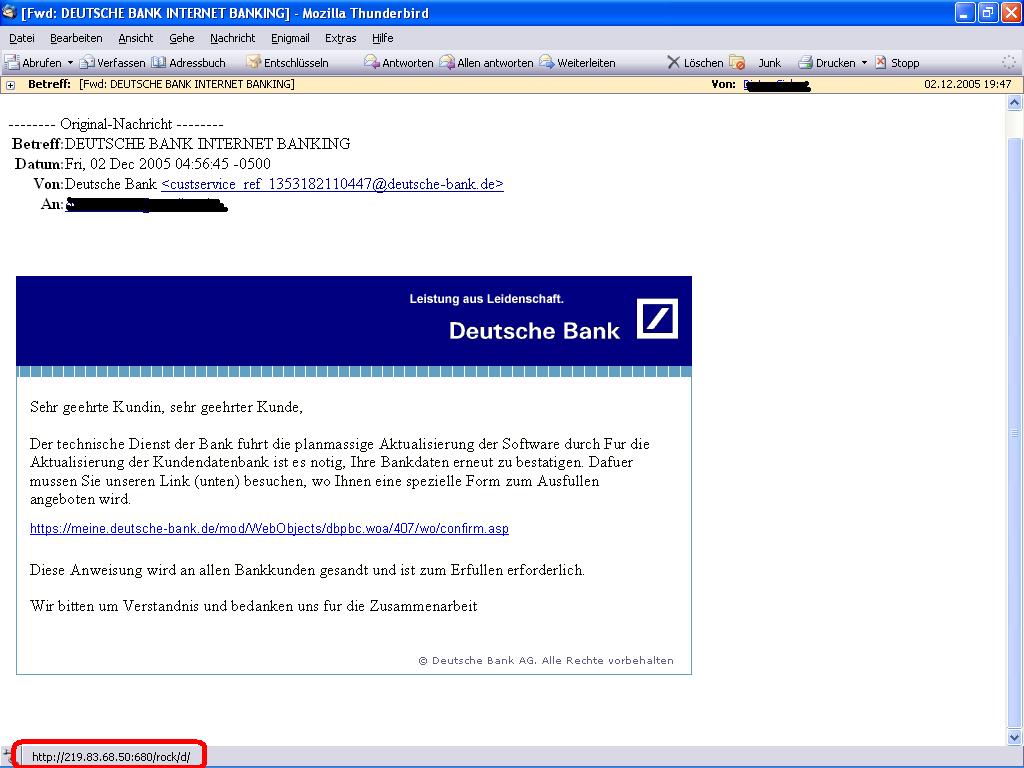Viewport: 1024px width, 768px height.
Task: Click the 'Datum: Fri, 02 Dec 2005' line
Action: click(143, 164)
